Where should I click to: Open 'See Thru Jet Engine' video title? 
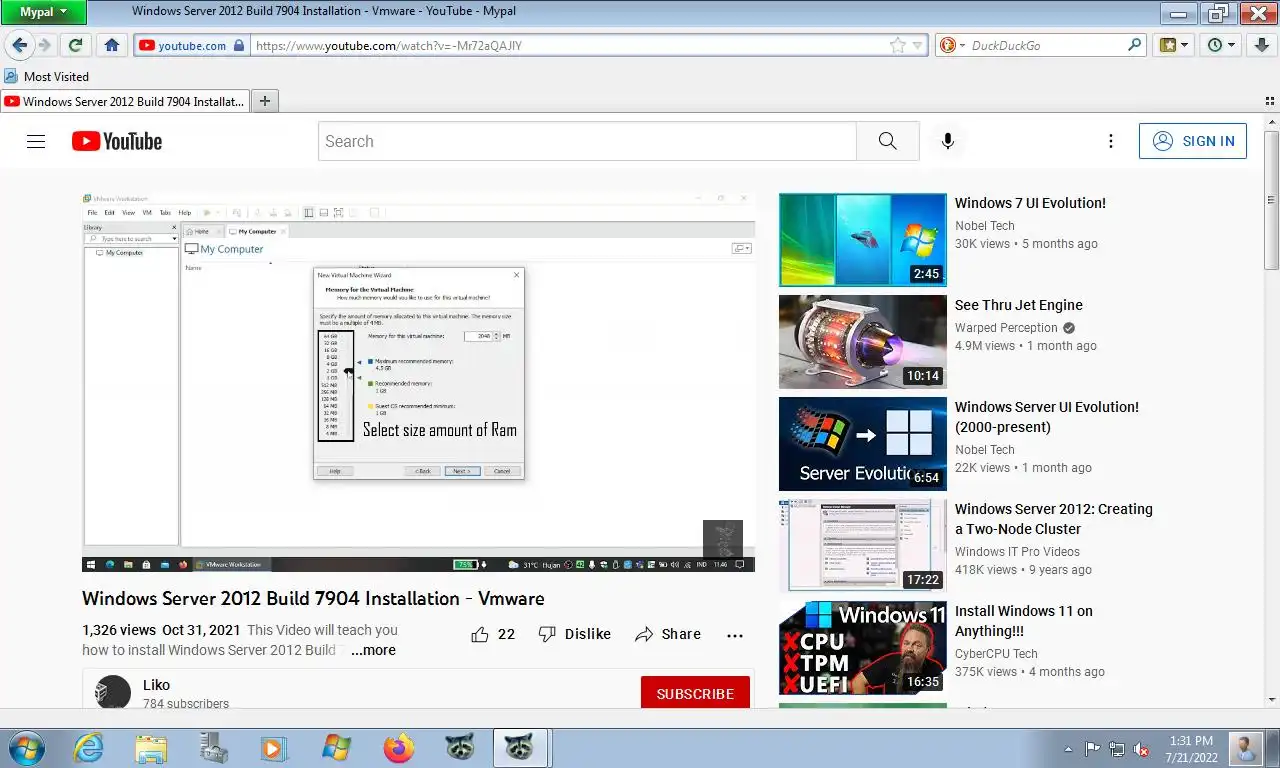pyautogui.click(x=1019, y=305)
